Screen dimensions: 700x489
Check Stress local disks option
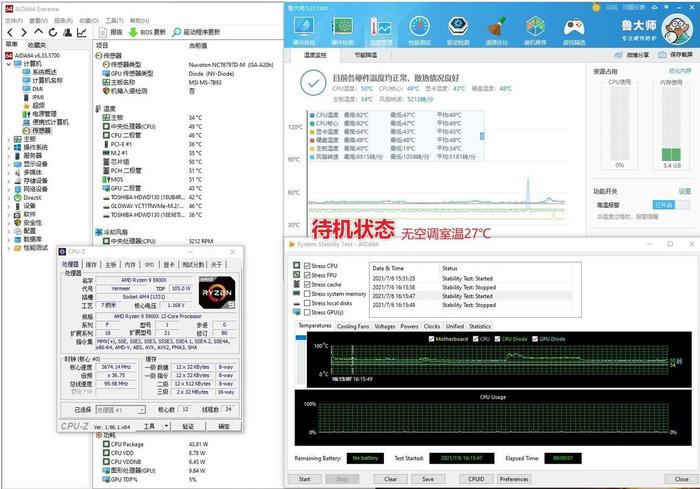pos(307,303)
